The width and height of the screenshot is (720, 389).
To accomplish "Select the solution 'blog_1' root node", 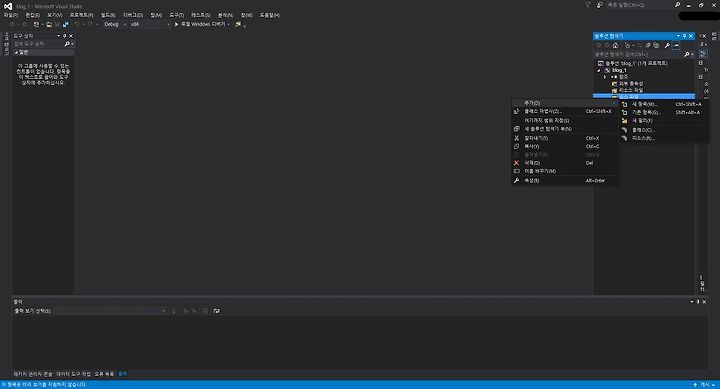I will click(633, 63).
